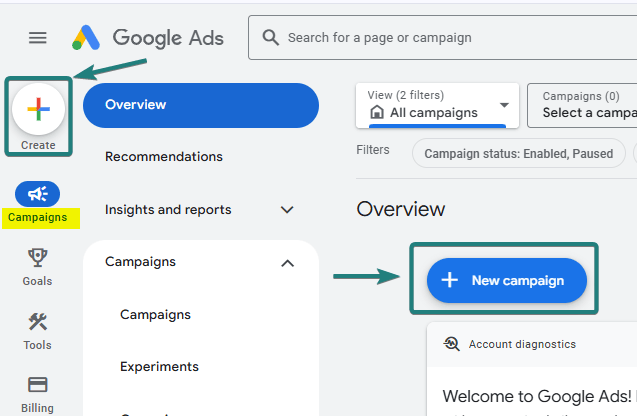
Task: Click the All campaigns home icon
Action: (377, 112)
